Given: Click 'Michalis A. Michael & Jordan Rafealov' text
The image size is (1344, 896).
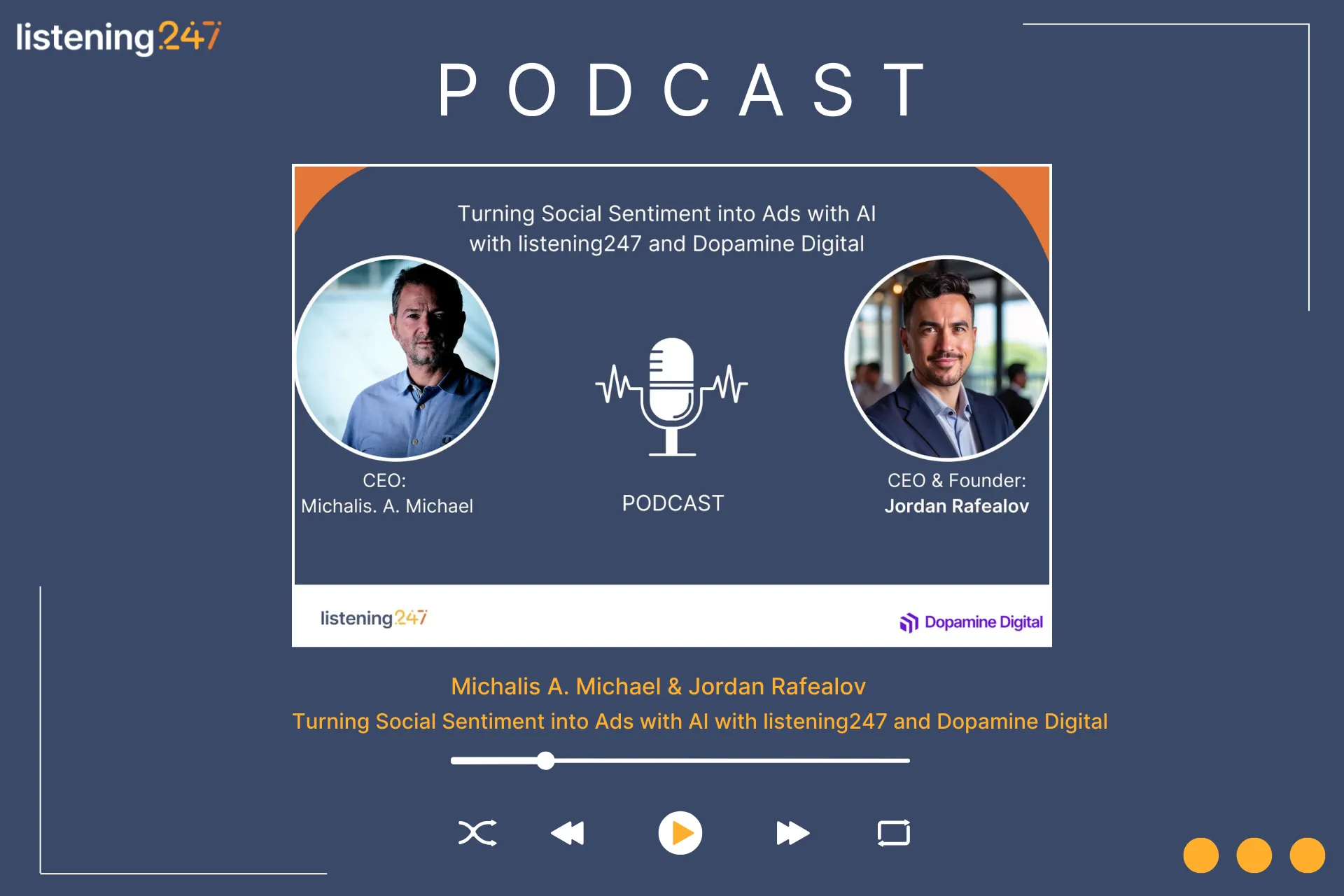Looking at the screenshot, I should (x=658, y=687).
